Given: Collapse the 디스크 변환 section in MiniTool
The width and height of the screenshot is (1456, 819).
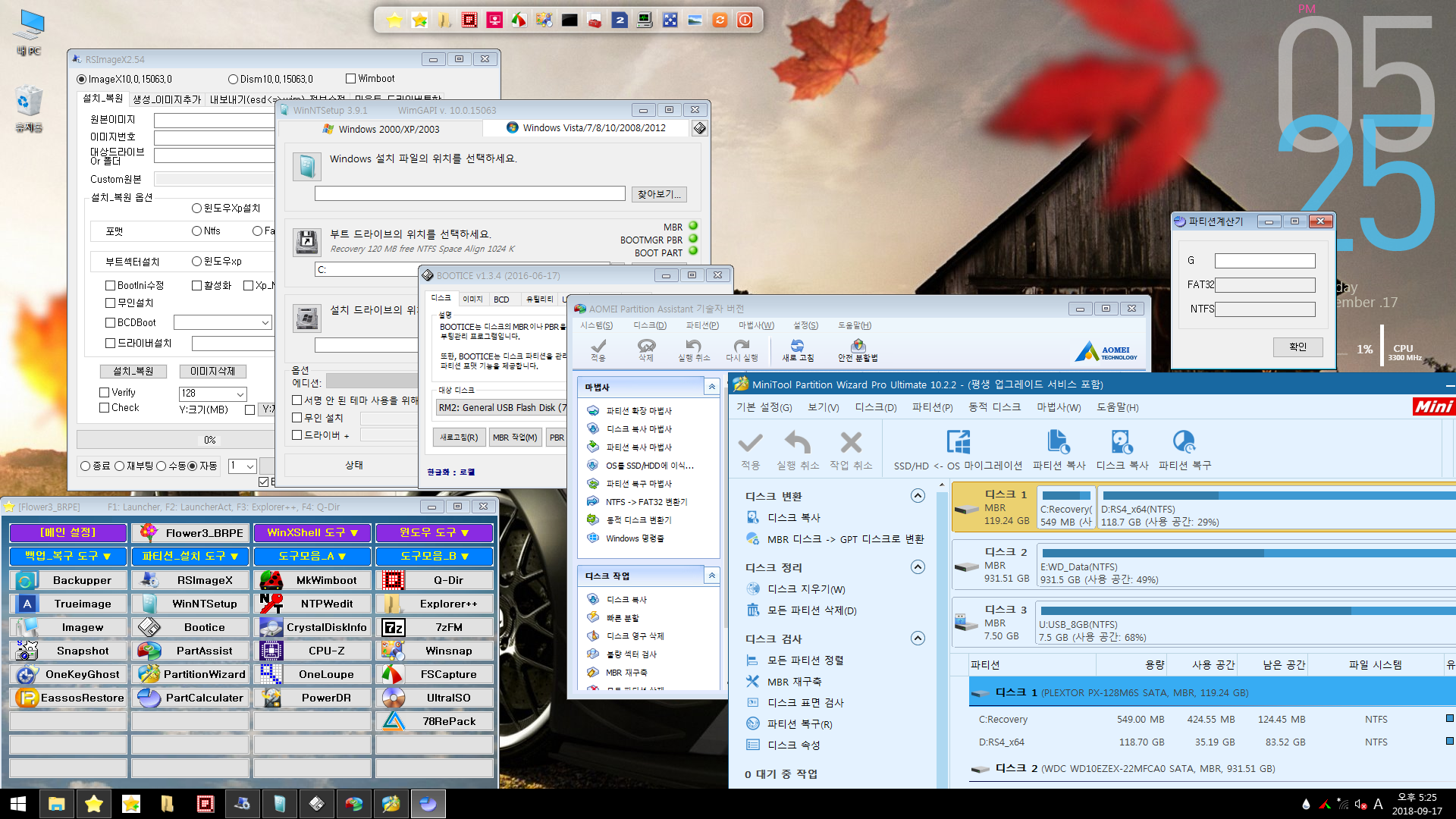Looking at the screenshot, I should (x=918, y=496).
